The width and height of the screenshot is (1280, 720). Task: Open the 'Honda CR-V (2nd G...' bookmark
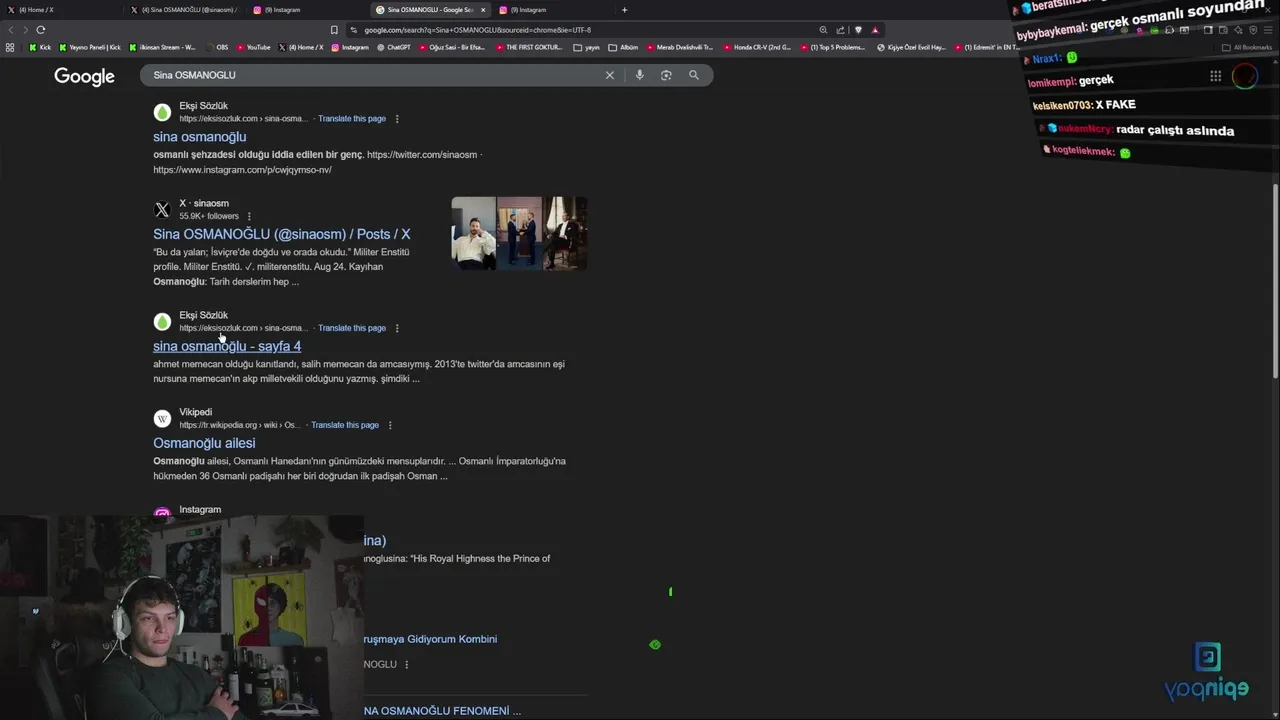(757, 47)
